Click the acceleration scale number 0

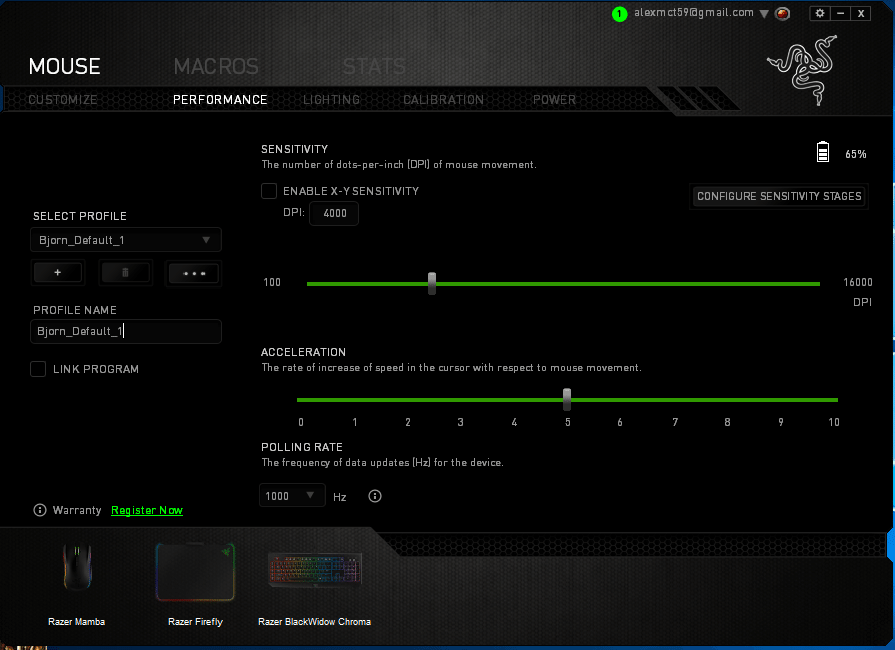(301, 422)
